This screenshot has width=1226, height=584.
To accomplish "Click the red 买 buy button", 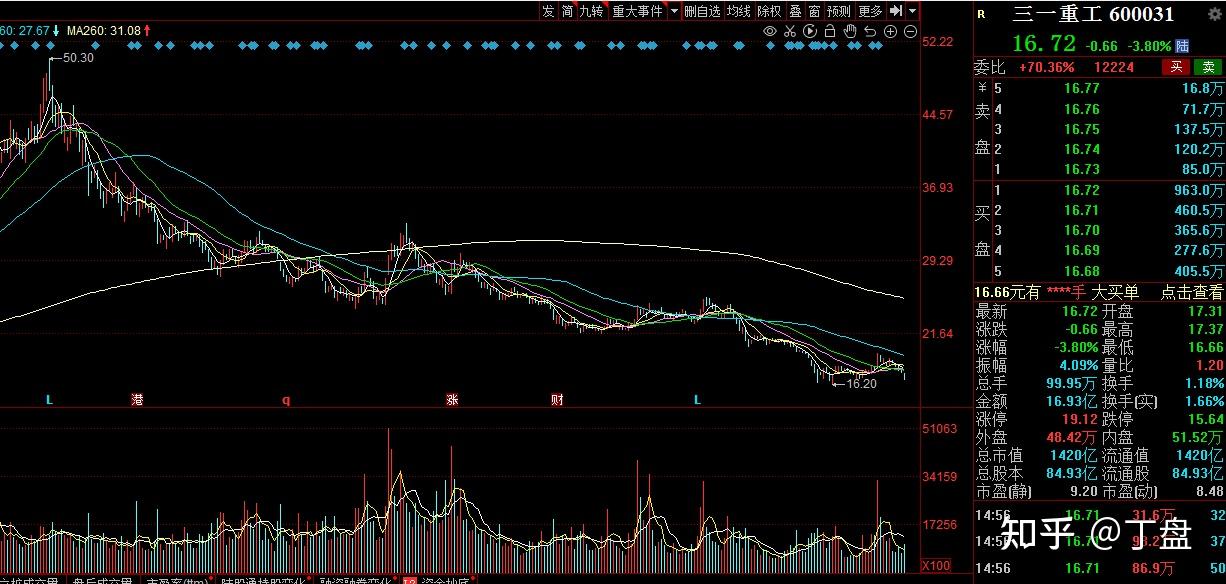I will 1176,67.
